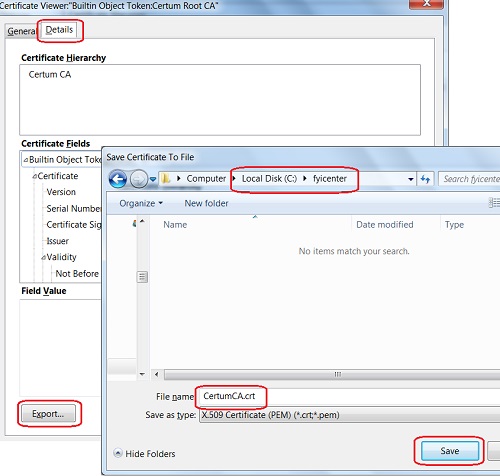The image size is (500, 476).
Task: Collapse via Hide Folders arrow icon
Action: pos(118,453)
